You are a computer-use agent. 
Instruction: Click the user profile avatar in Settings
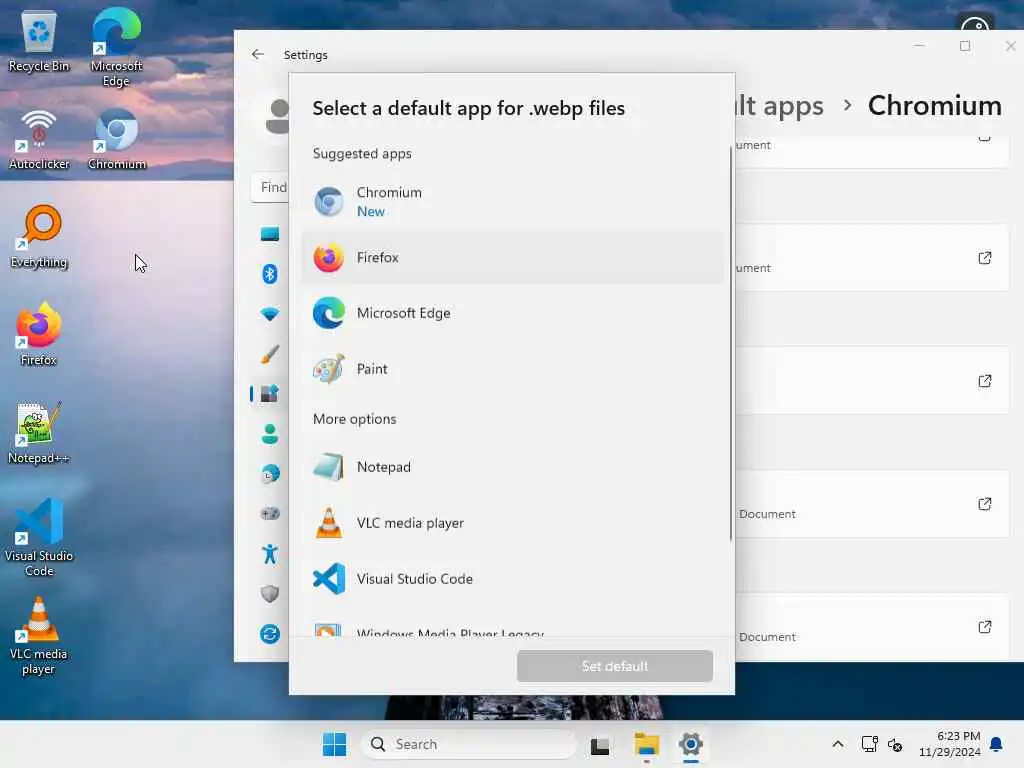[278, 117]
